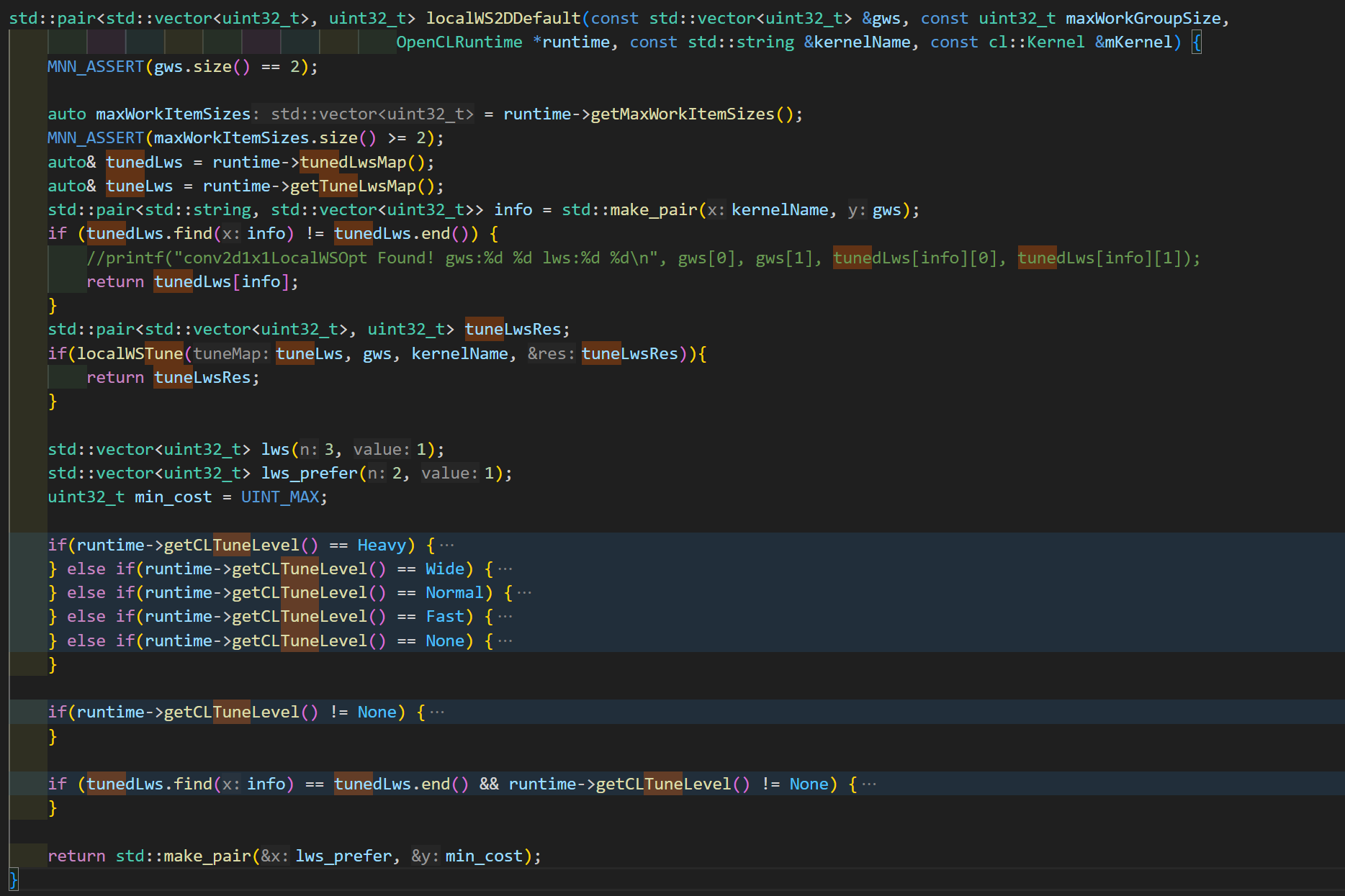Viewport: 1345px width, 896px height.
Task: Click OpenCLRuntime type in parameters
Action: coord(459,42)
